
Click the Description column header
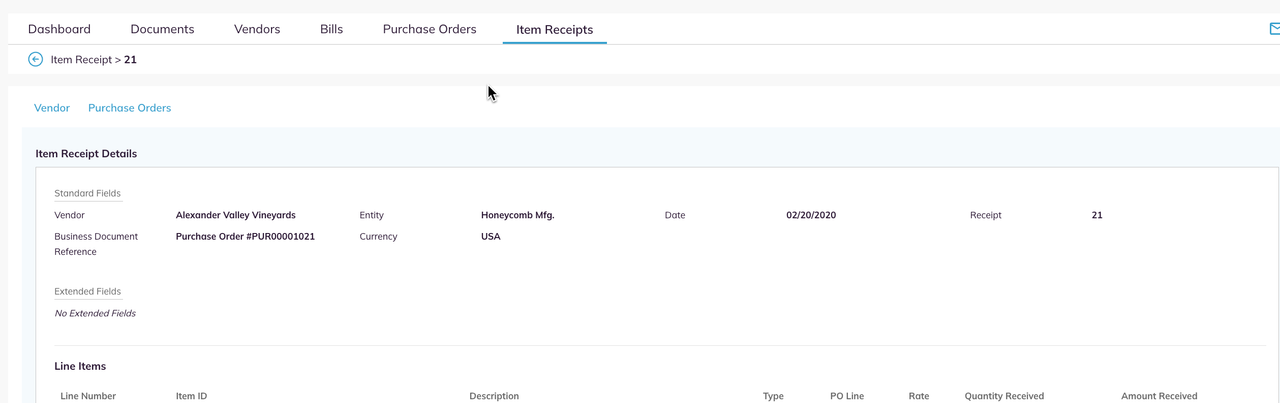(x=494, y=396)
